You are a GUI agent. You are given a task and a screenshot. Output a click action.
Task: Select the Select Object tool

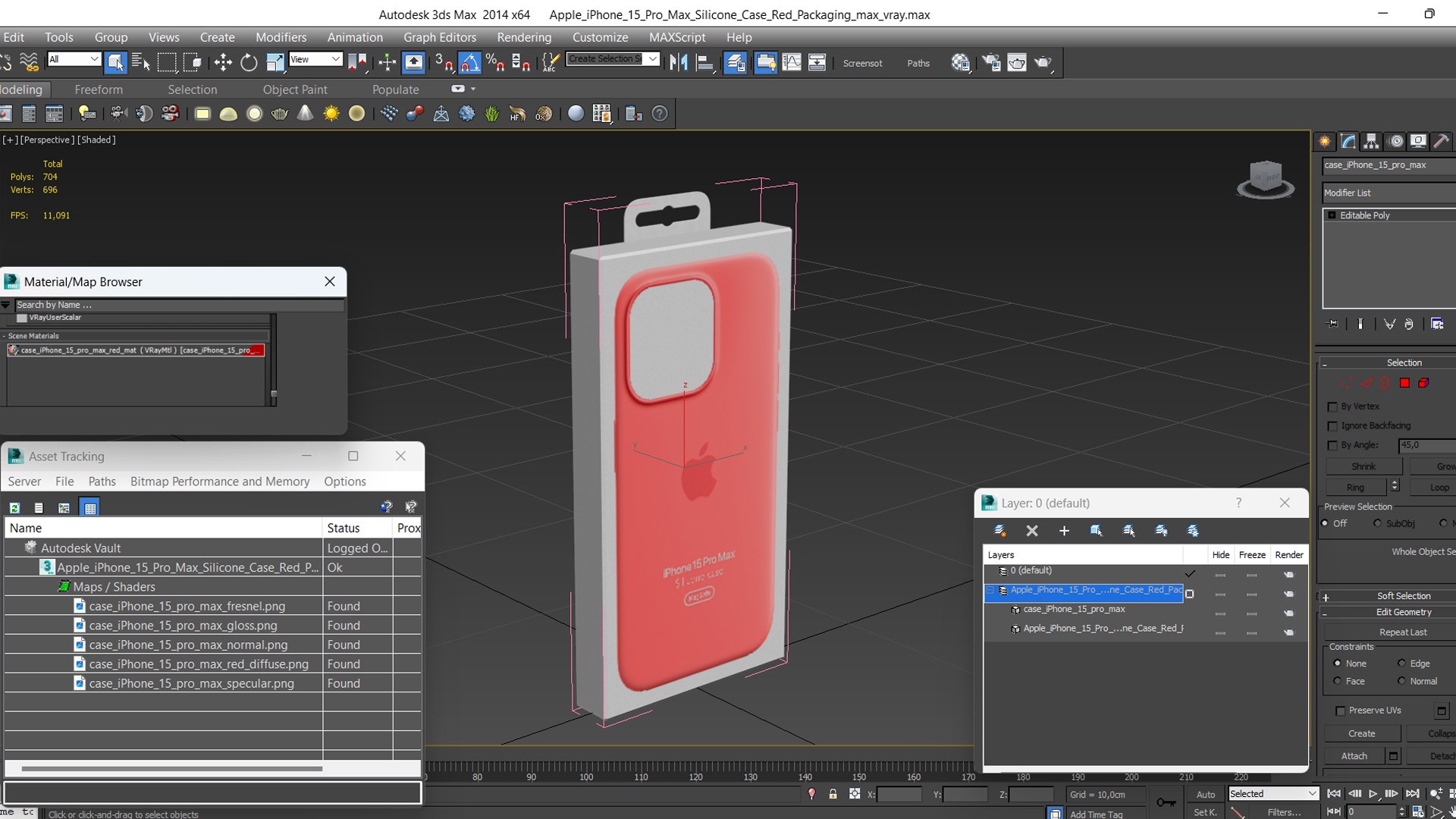click(x=115, y=62)
